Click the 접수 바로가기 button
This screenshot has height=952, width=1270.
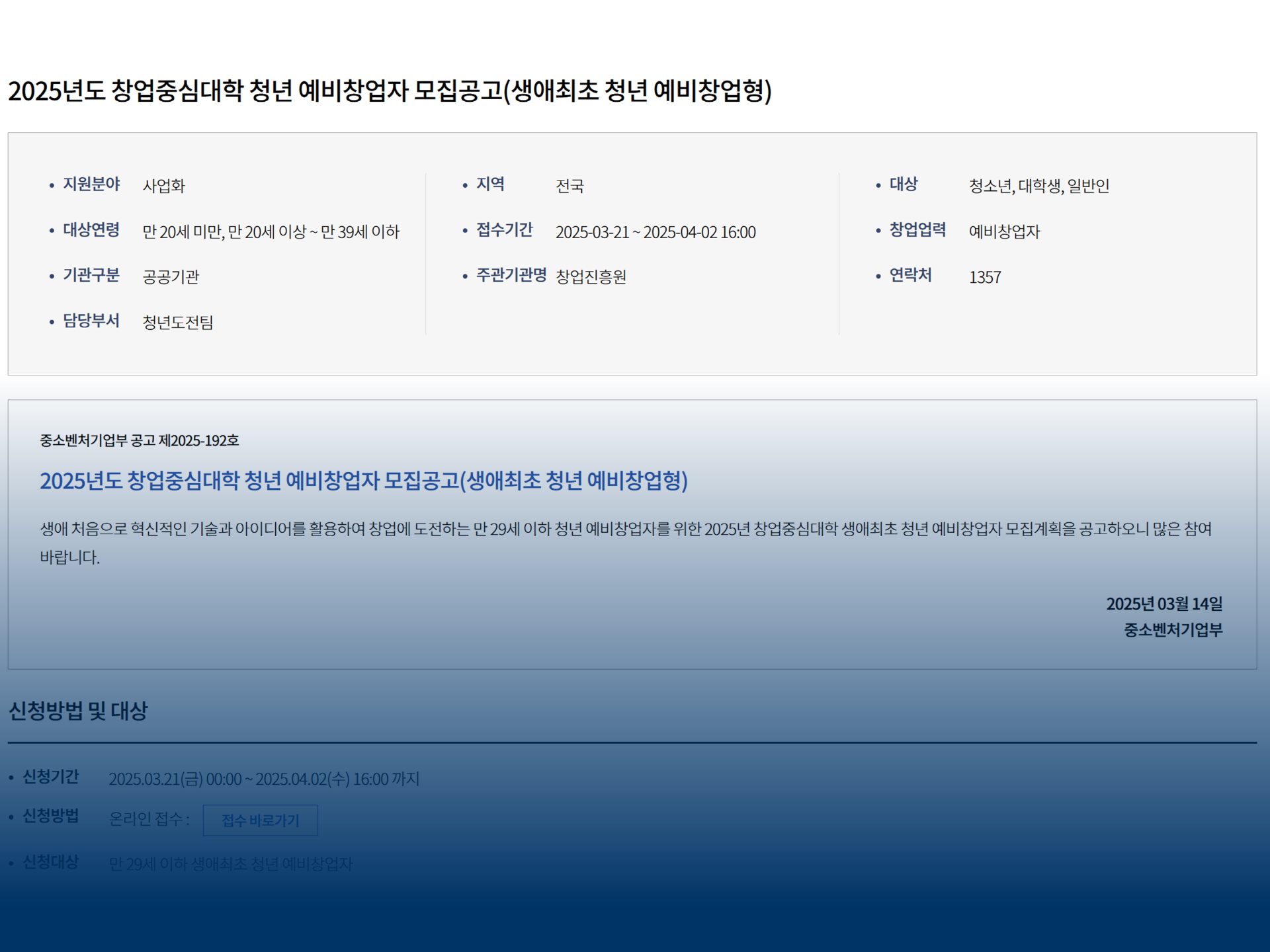tap(260, 820)
